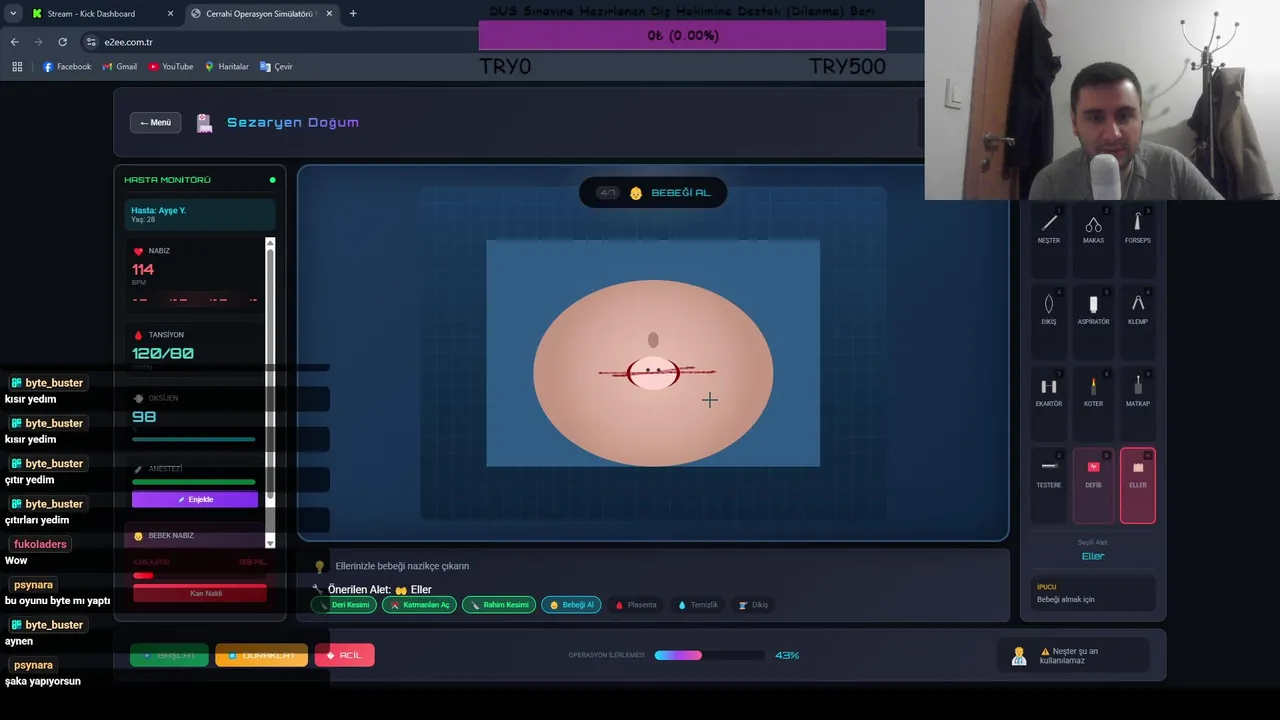Select the Dikiş step chip
Viewport: 1280px width, 720px height.
754,605
